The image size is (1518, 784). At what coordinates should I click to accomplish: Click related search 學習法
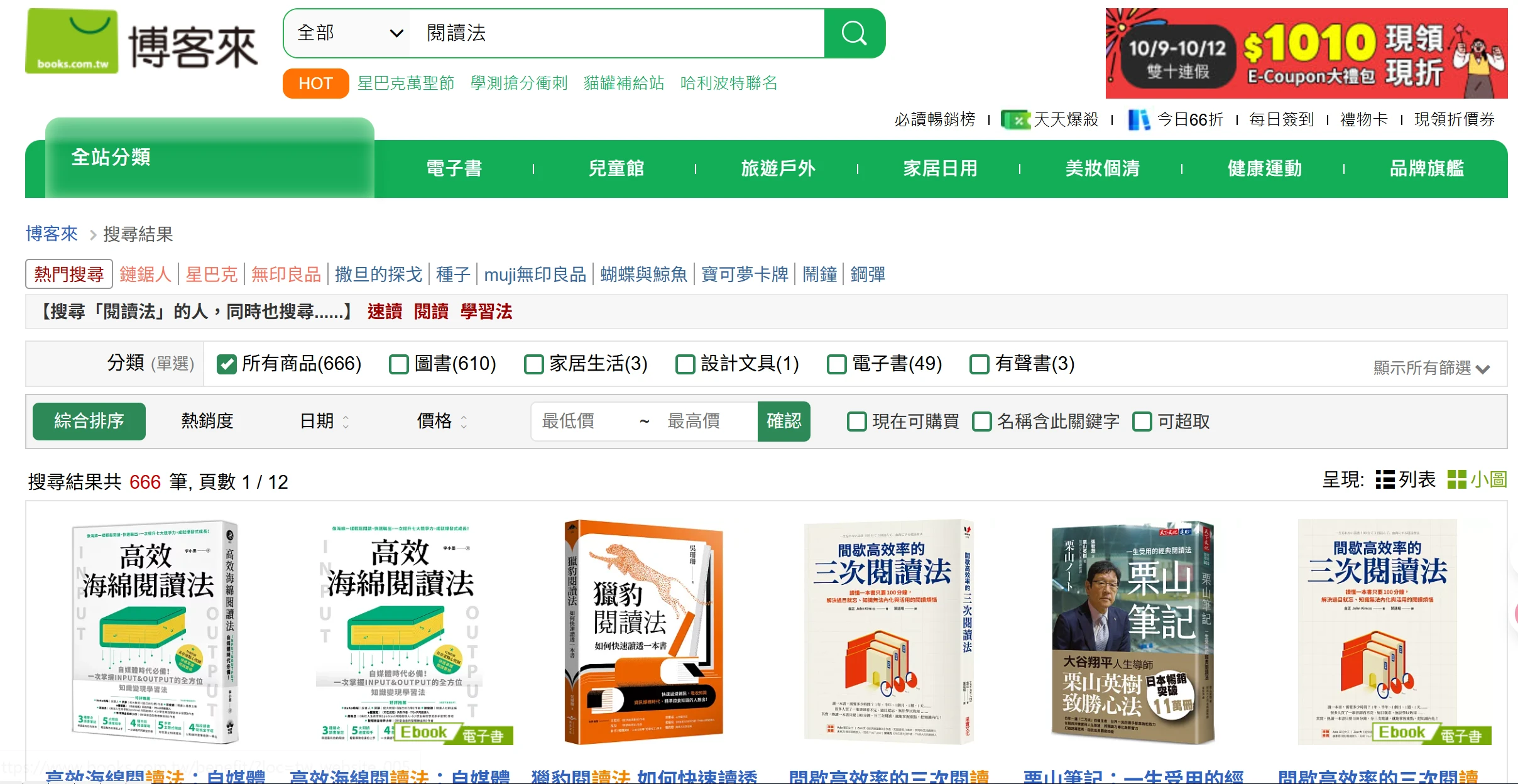486,312
